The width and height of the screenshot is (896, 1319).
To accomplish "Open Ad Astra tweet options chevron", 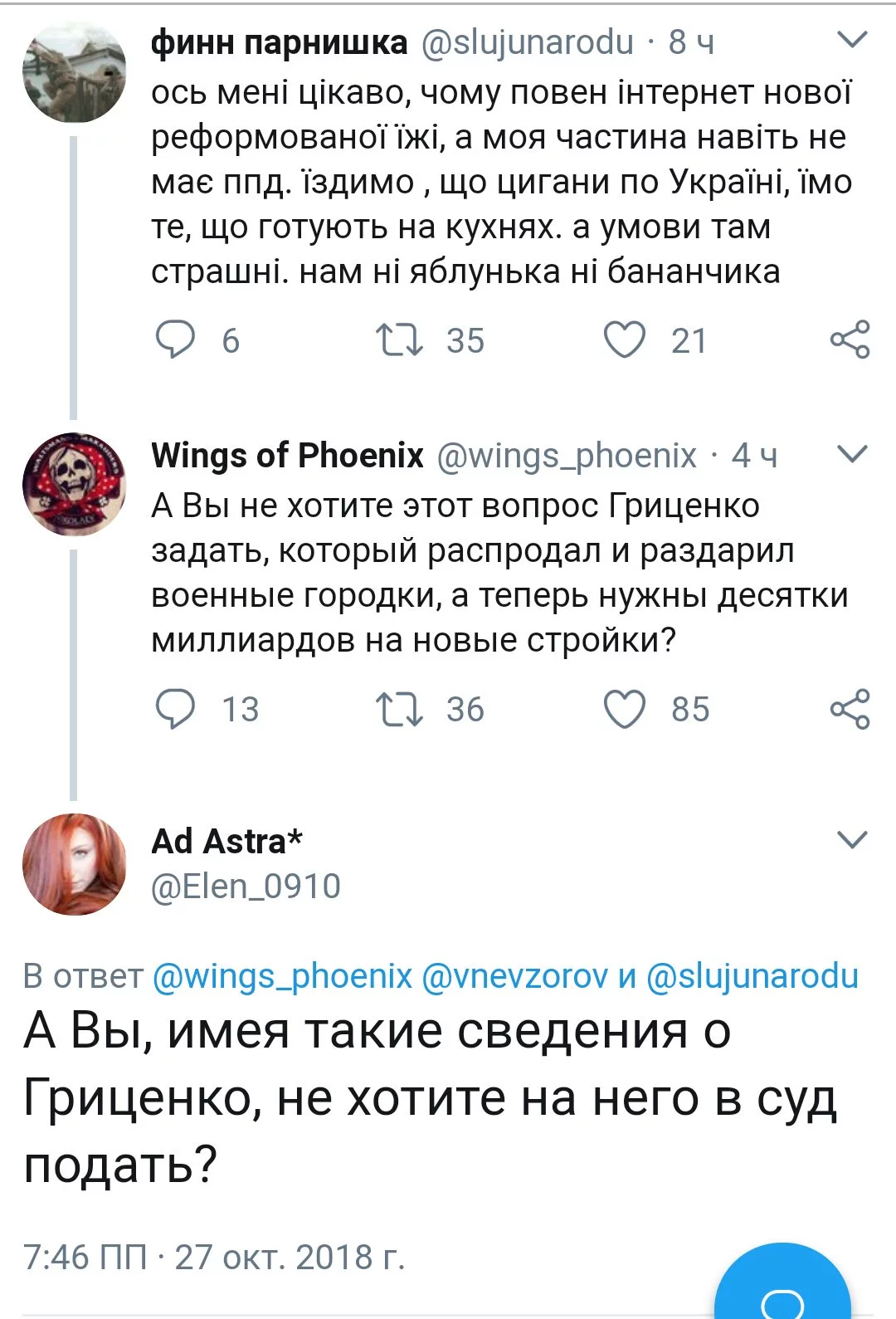I will (x=852, y=840).
